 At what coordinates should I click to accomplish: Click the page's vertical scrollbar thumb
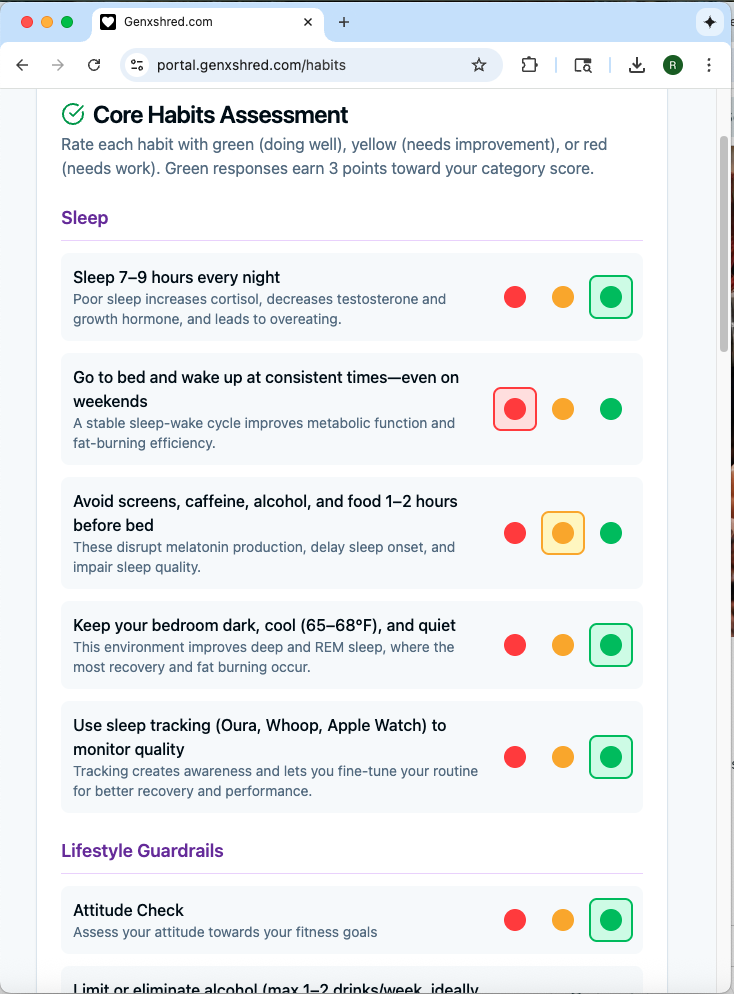[x=724, y=244]
